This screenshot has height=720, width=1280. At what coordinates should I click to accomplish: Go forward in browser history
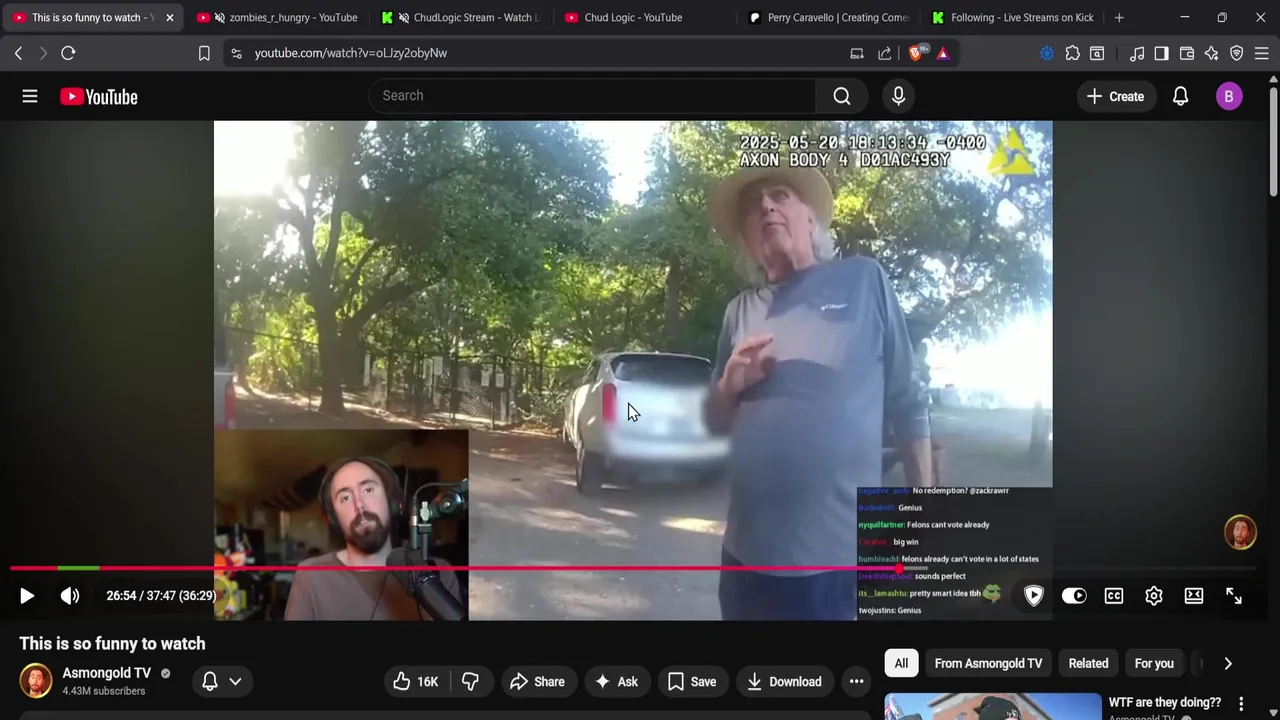pos(43,53)
